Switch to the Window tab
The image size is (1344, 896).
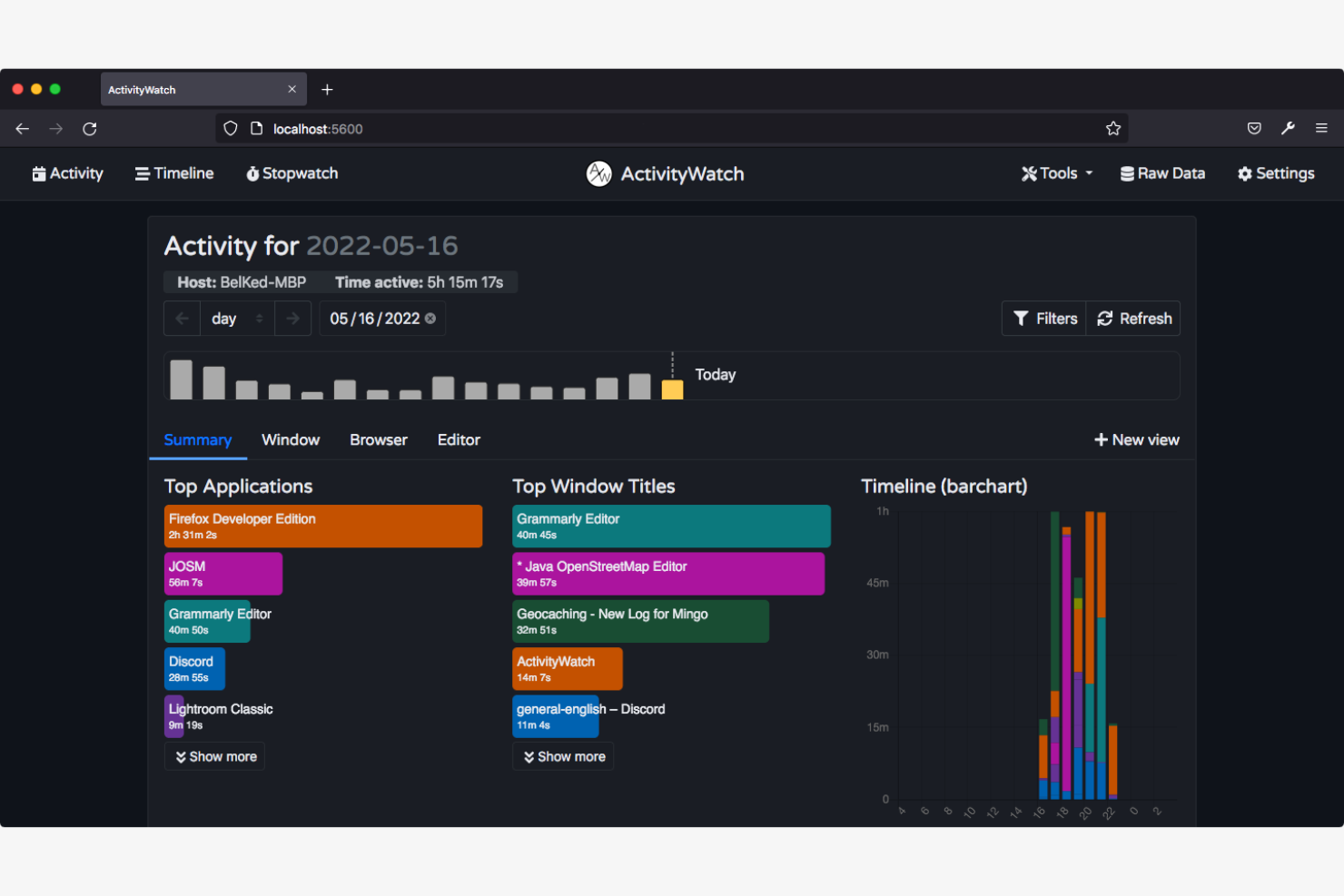(291, 440)
